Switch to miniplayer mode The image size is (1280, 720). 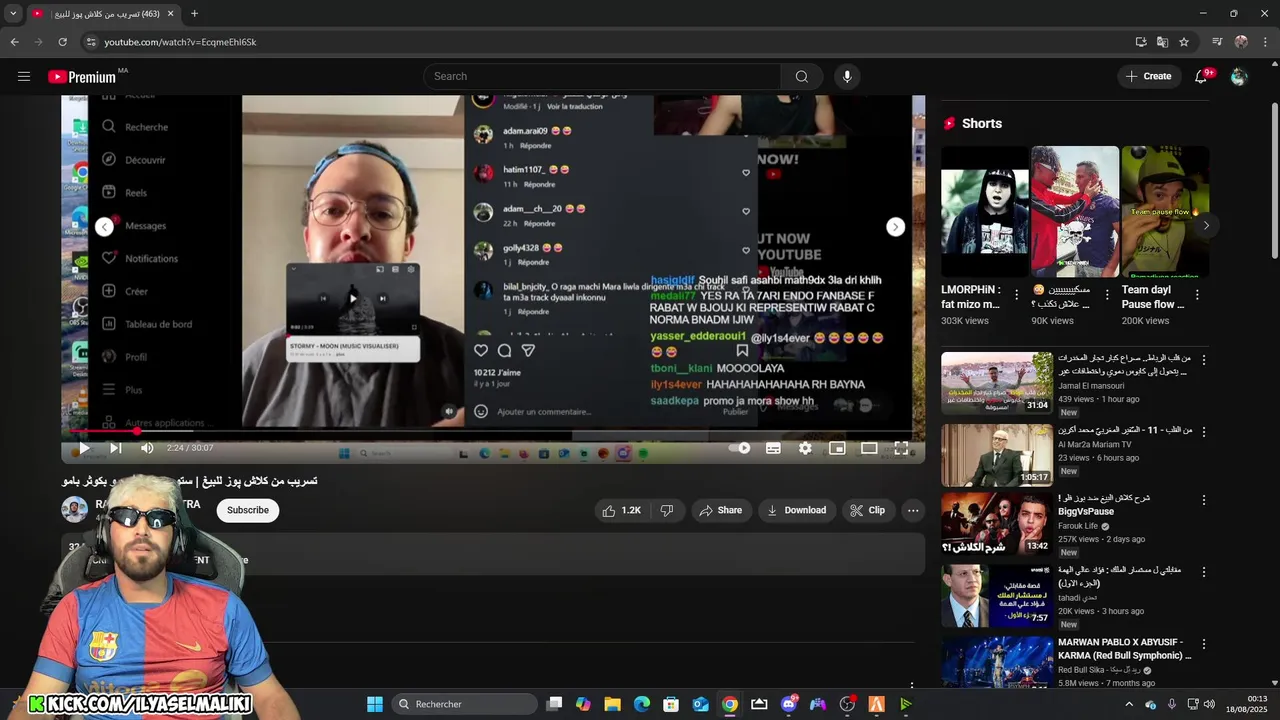[837, 448]
